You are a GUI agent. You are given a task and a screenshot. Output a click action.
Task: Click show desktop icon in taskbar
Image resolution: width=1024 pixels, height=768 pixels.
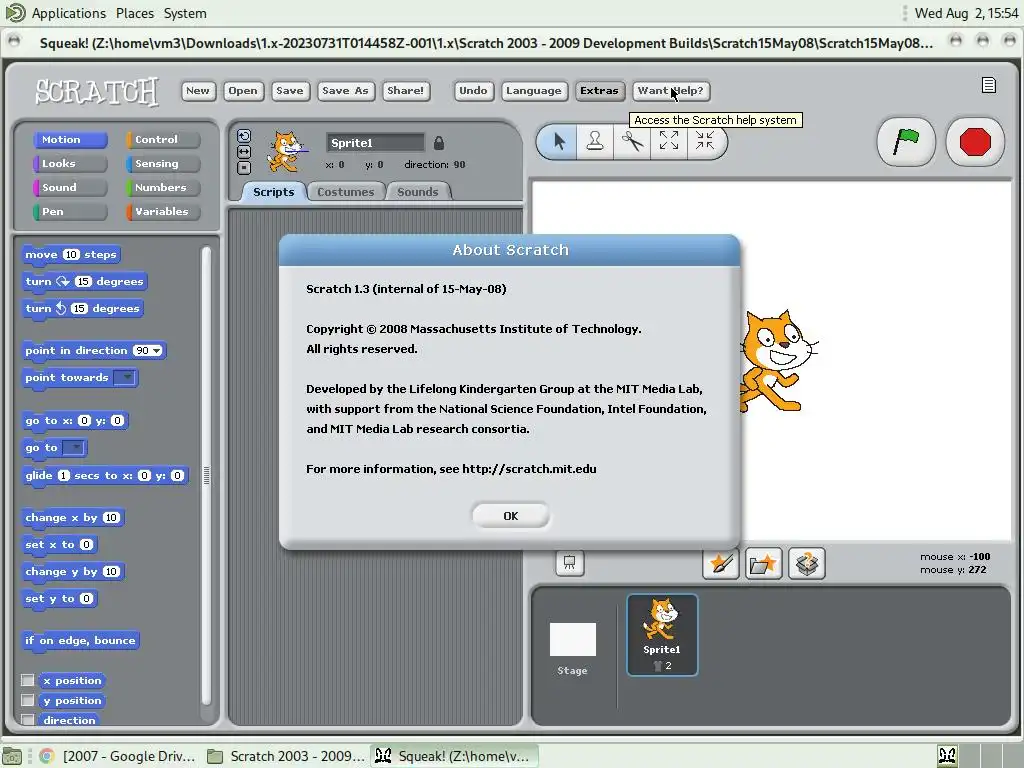[x=12, y=756]
